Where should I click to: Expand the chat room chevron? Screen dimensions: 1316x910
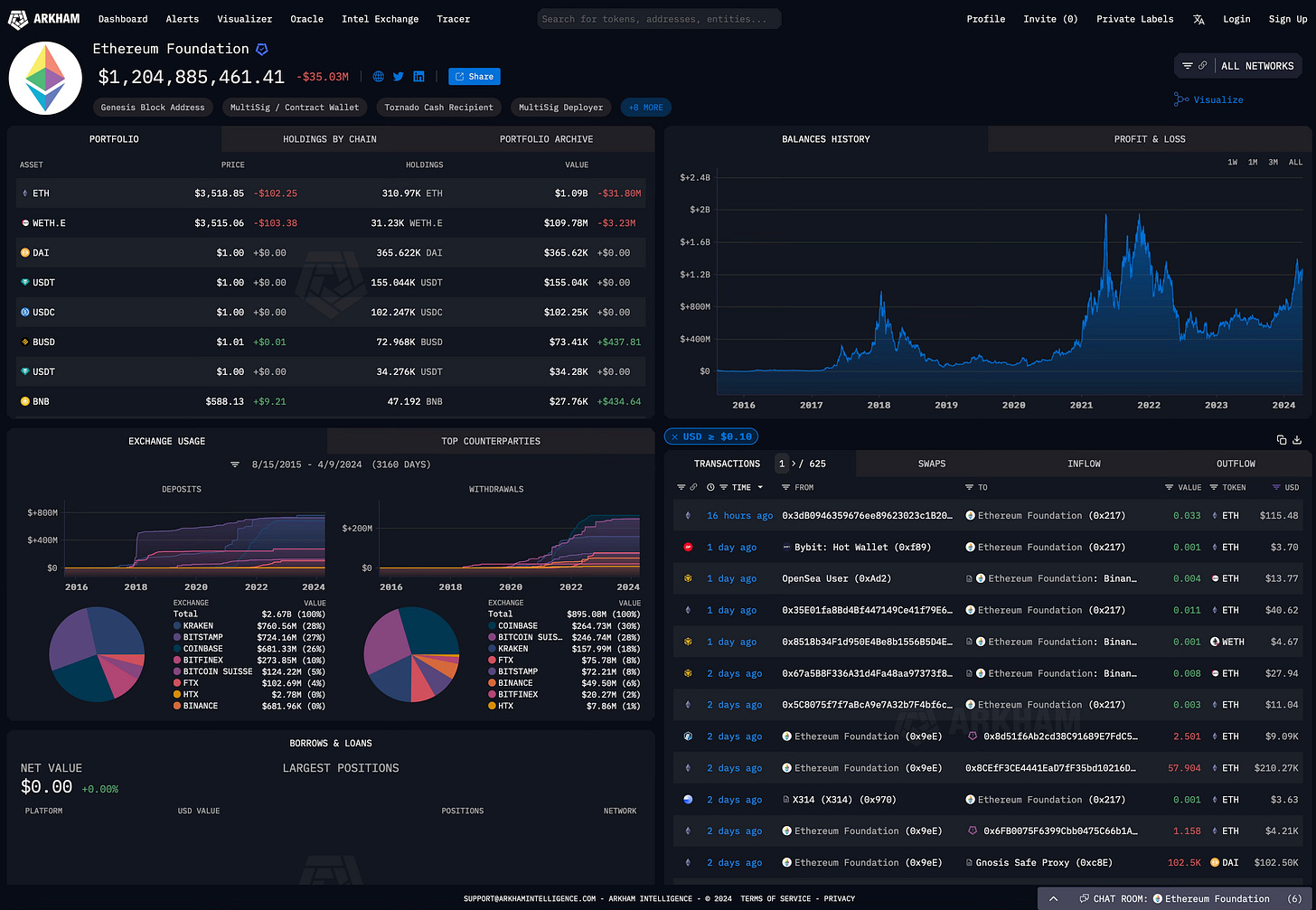(1053, 898)
